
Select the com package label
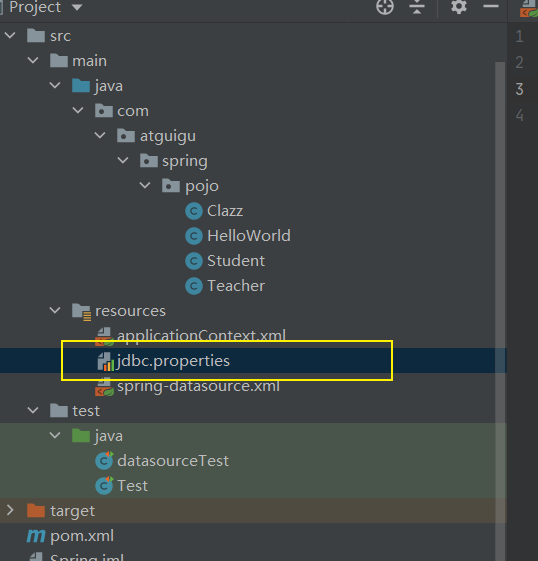[x=133, y=111]
